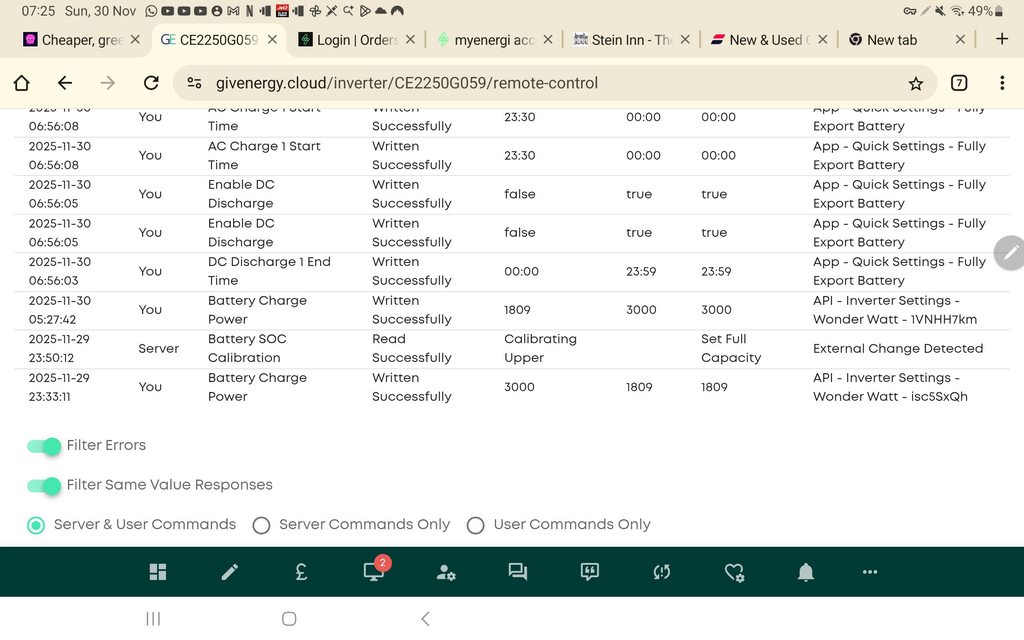This screenshot has width=1024, height=640.
Task: Open the monitor icon with red badge
Action: tap(374, 572)
